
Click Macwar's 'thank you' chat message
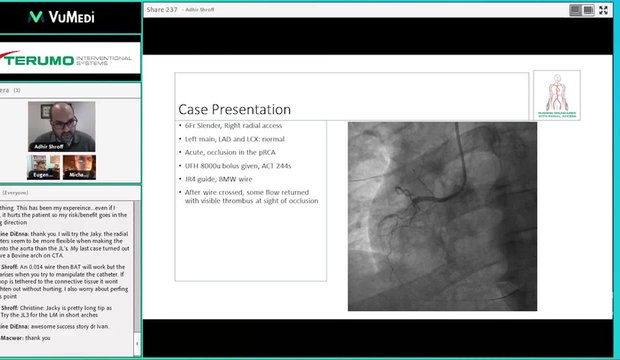pyautogui.click(x=25, y=338)
